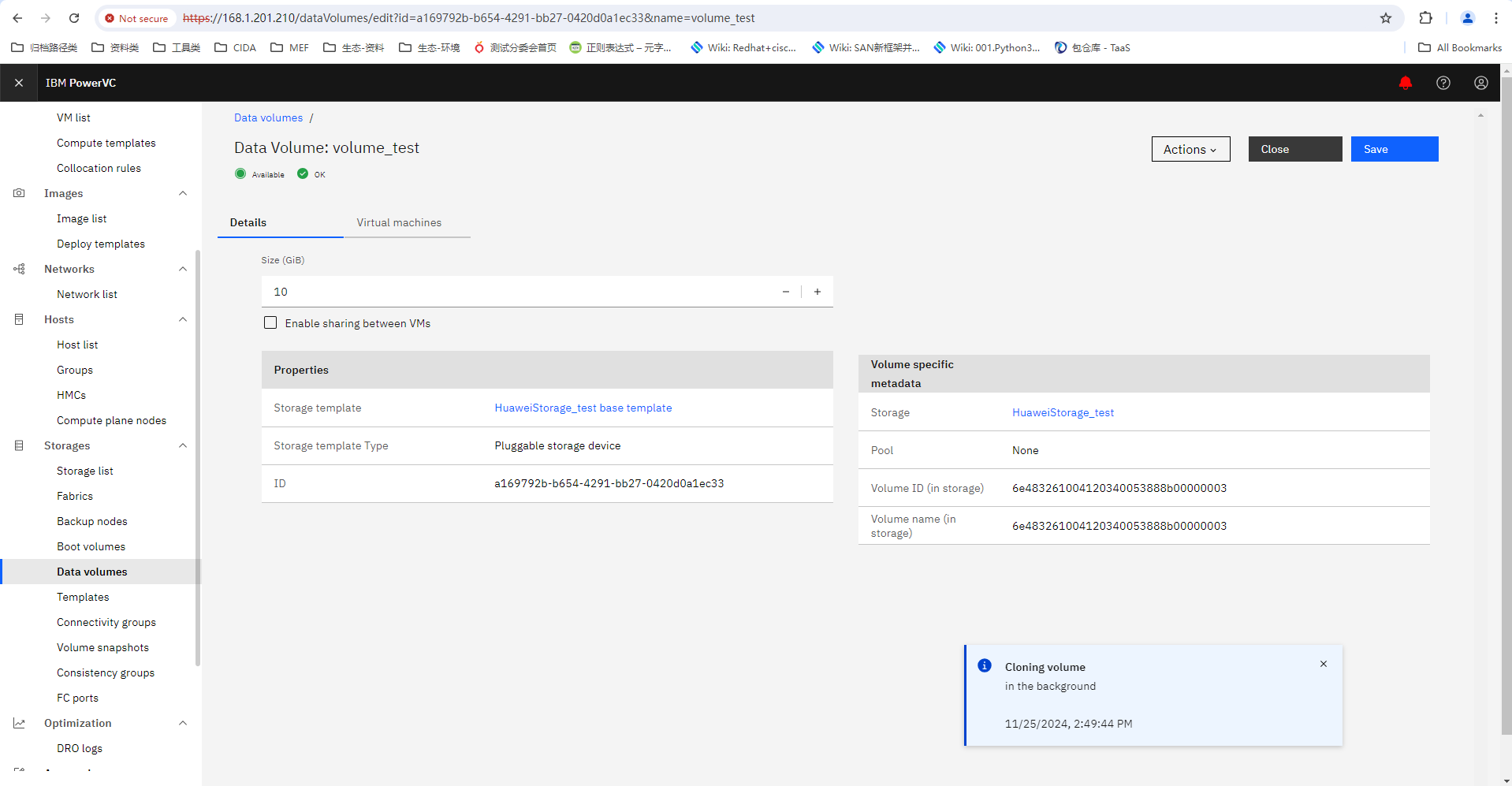Collapse the Hosts section

tap(183, 319)
